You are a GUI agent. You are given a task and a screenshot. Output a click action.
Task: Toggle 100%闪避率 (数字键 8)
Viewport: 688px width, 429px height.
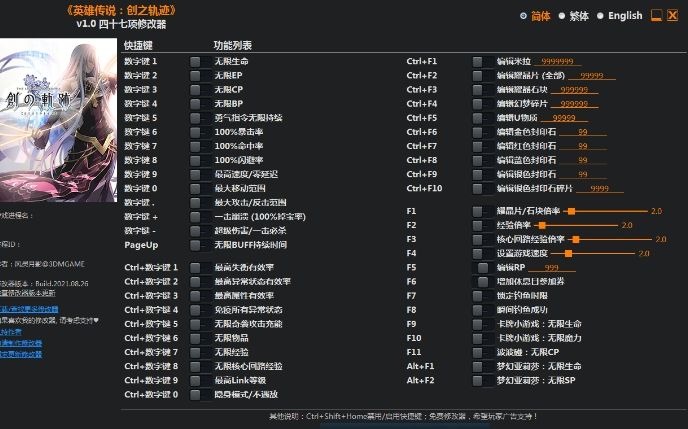click(200, 160)
